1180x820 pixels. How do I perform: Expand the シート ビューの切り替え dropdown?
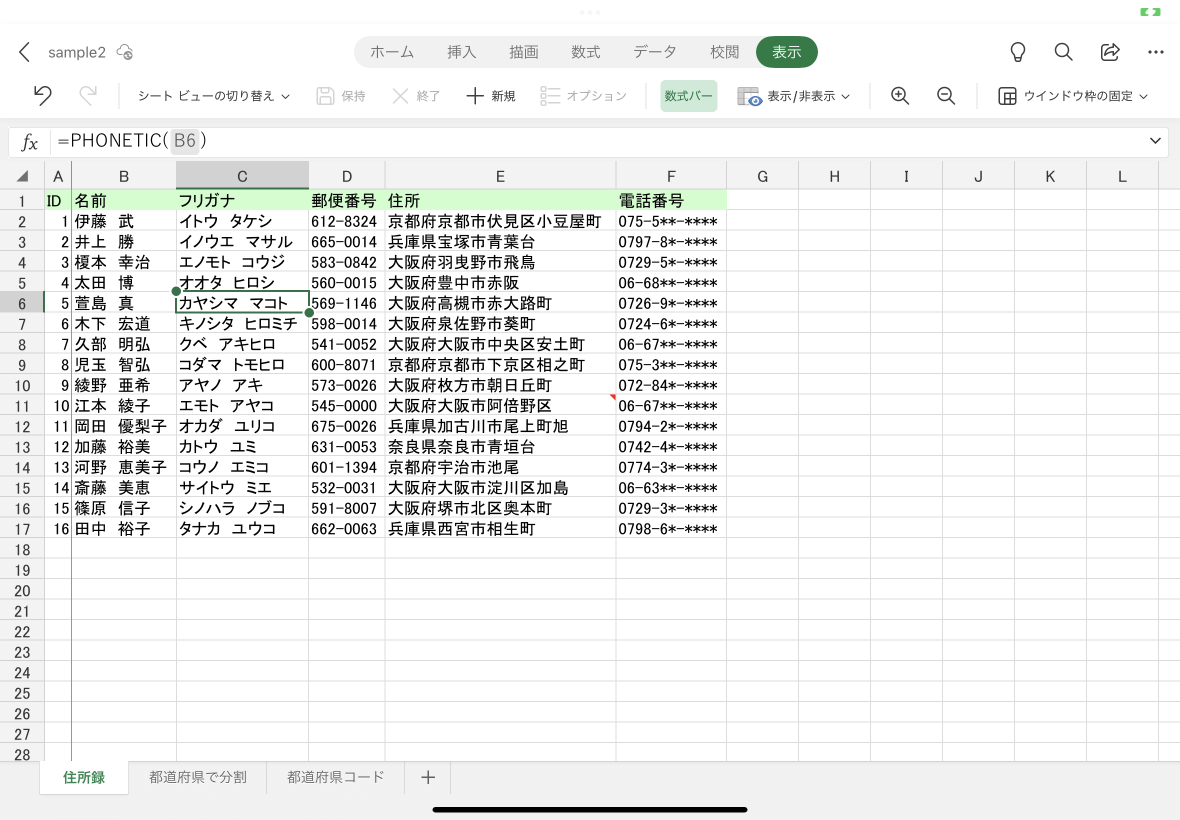point(214,96)
